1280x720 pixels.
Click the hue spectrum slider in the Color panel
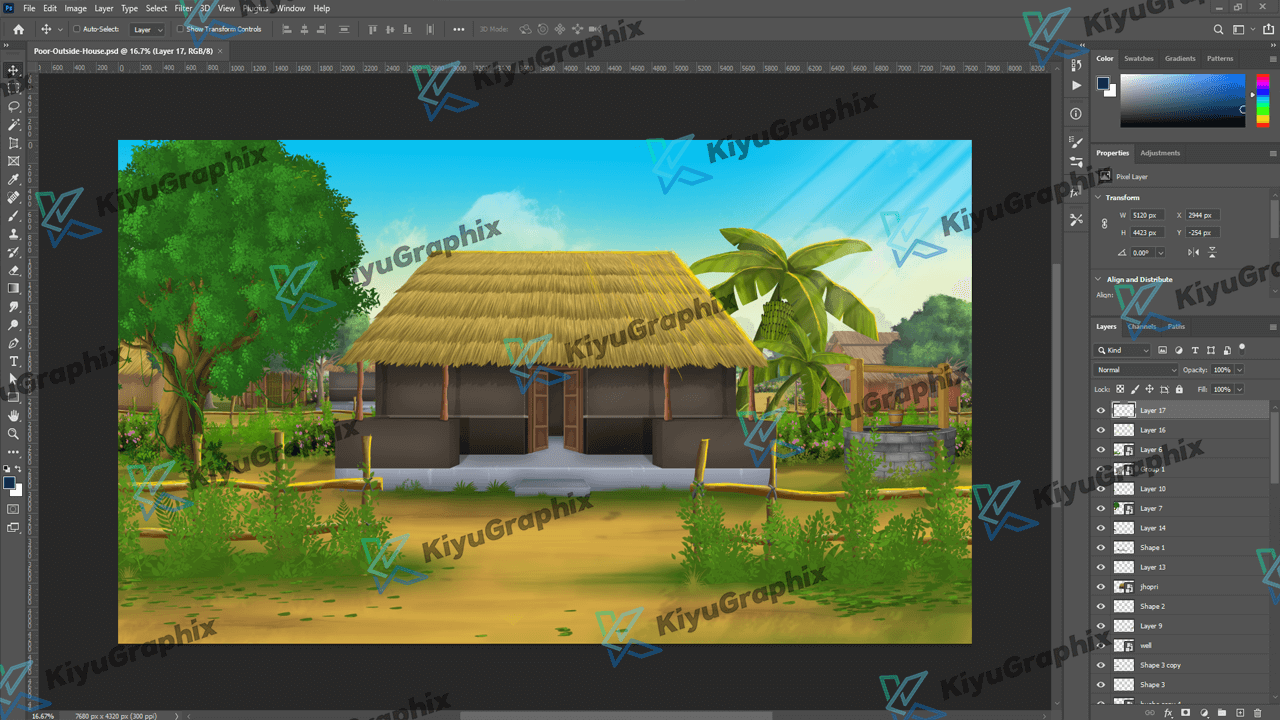point(1263,100)
